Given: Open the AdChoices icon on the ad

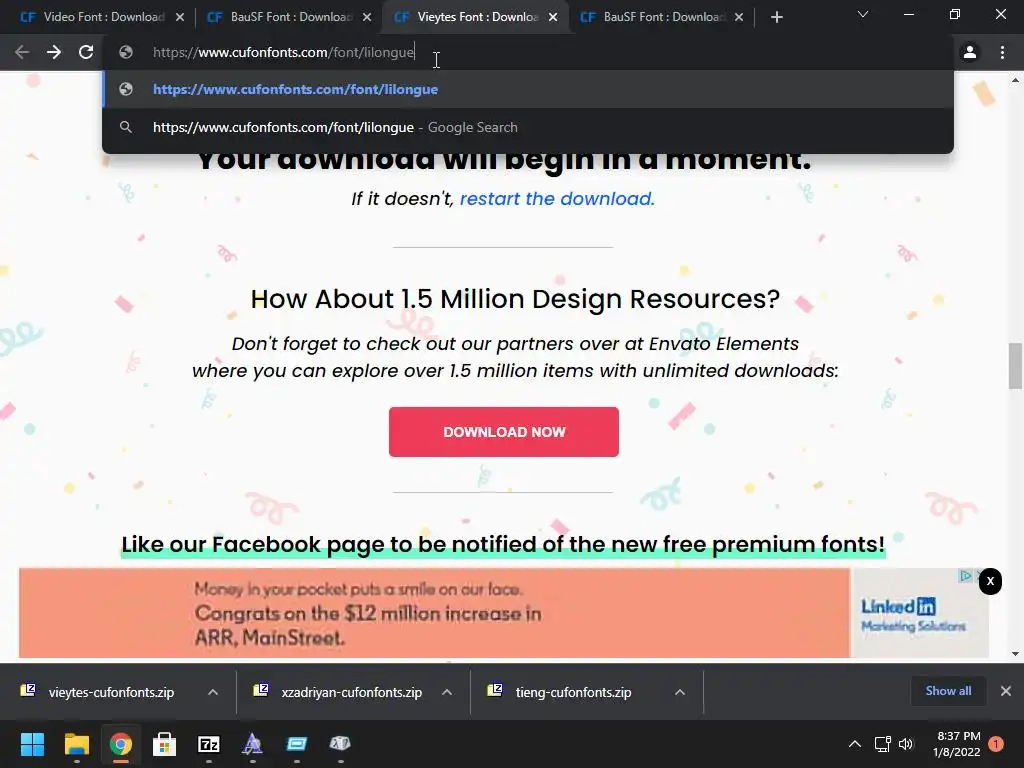Looking at the screenshot, I should pyautogui.click(x=965, y=576).
